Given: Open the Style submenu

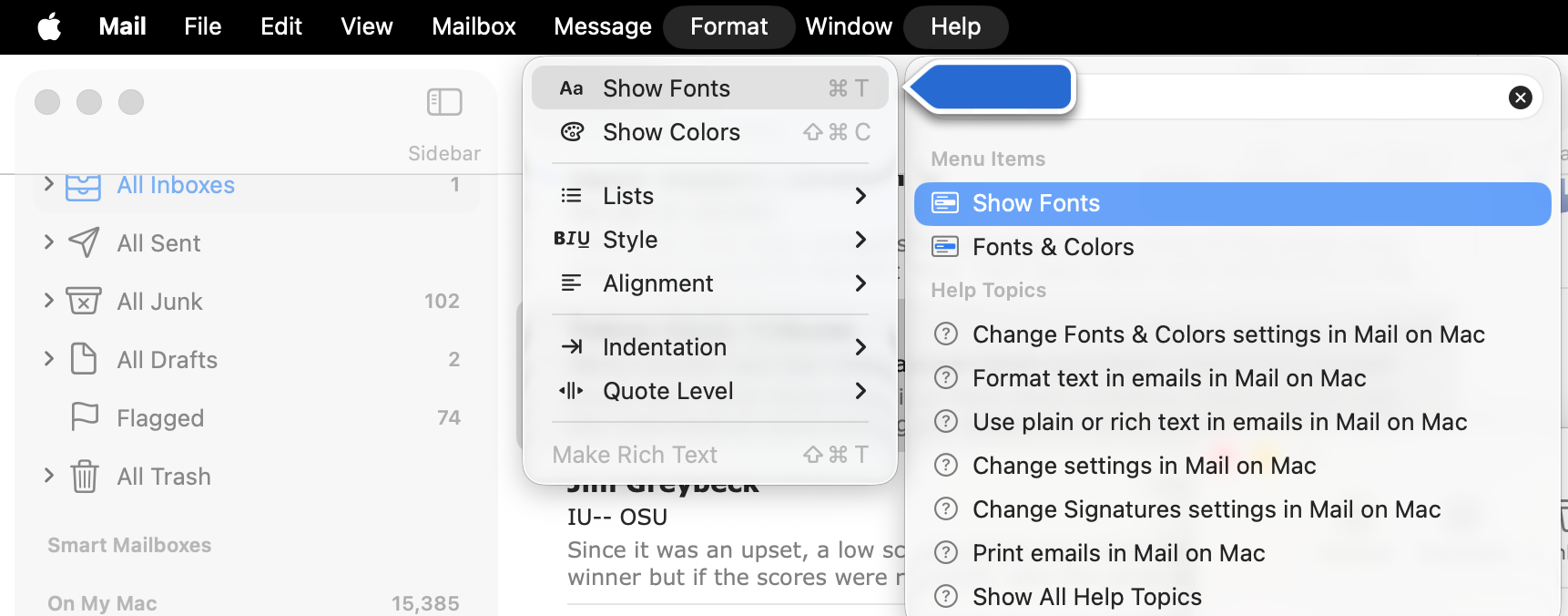Looking at the screenshot, I should tap(710, 240).
